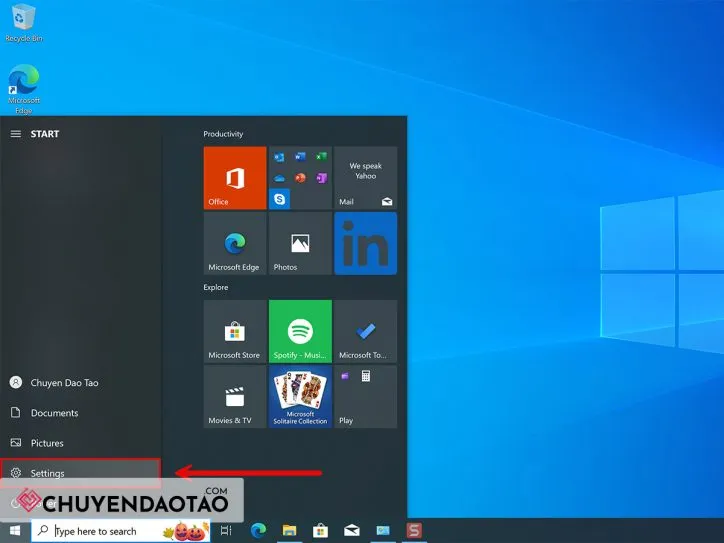The height and width of the screenshot is (543, 724).
Task: Open Skype tile in Office folder
Action: (279, 199)
